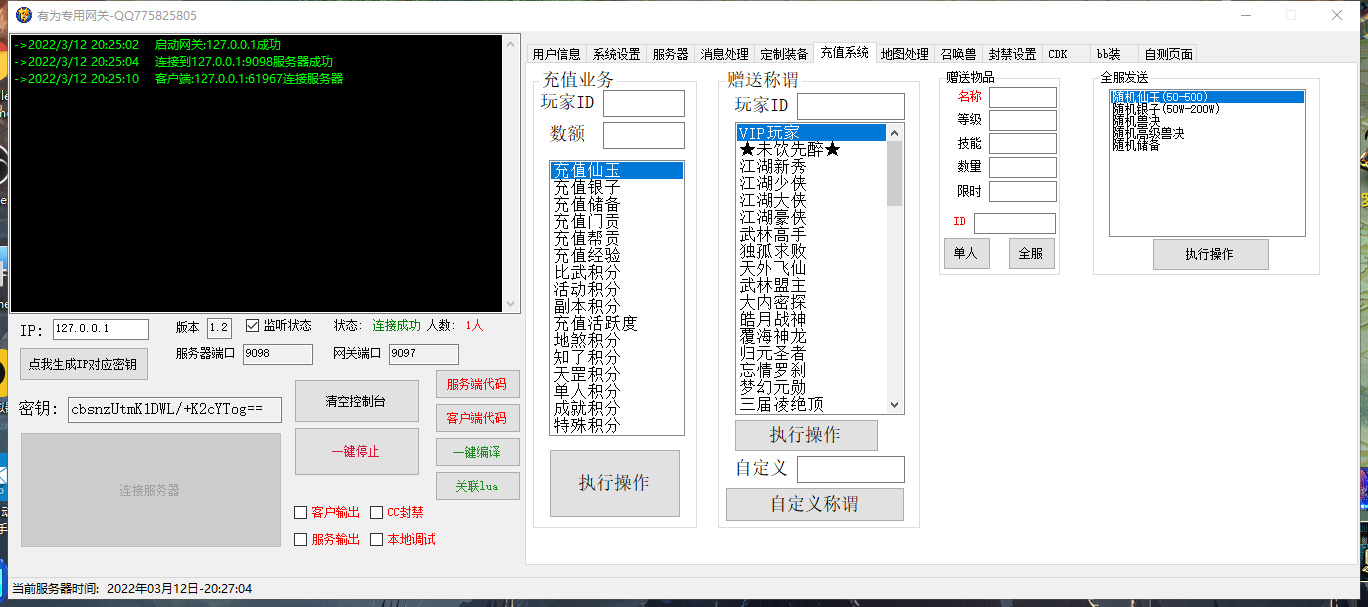
Task: Enable the 客户输出 checkbox
Action: (301, 513)
